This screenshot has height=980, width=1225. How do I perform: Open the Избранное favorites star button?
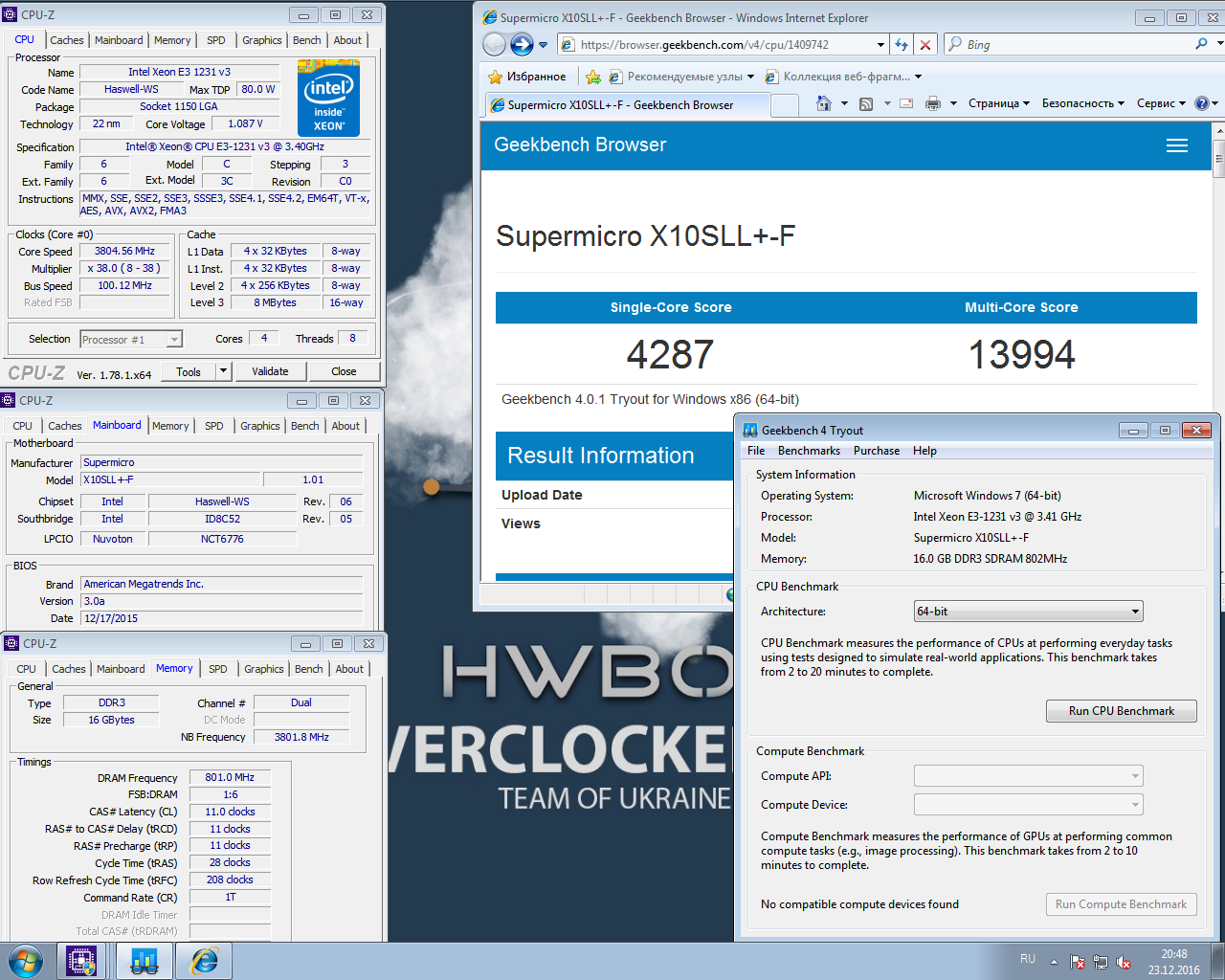[x=527, y=77]
